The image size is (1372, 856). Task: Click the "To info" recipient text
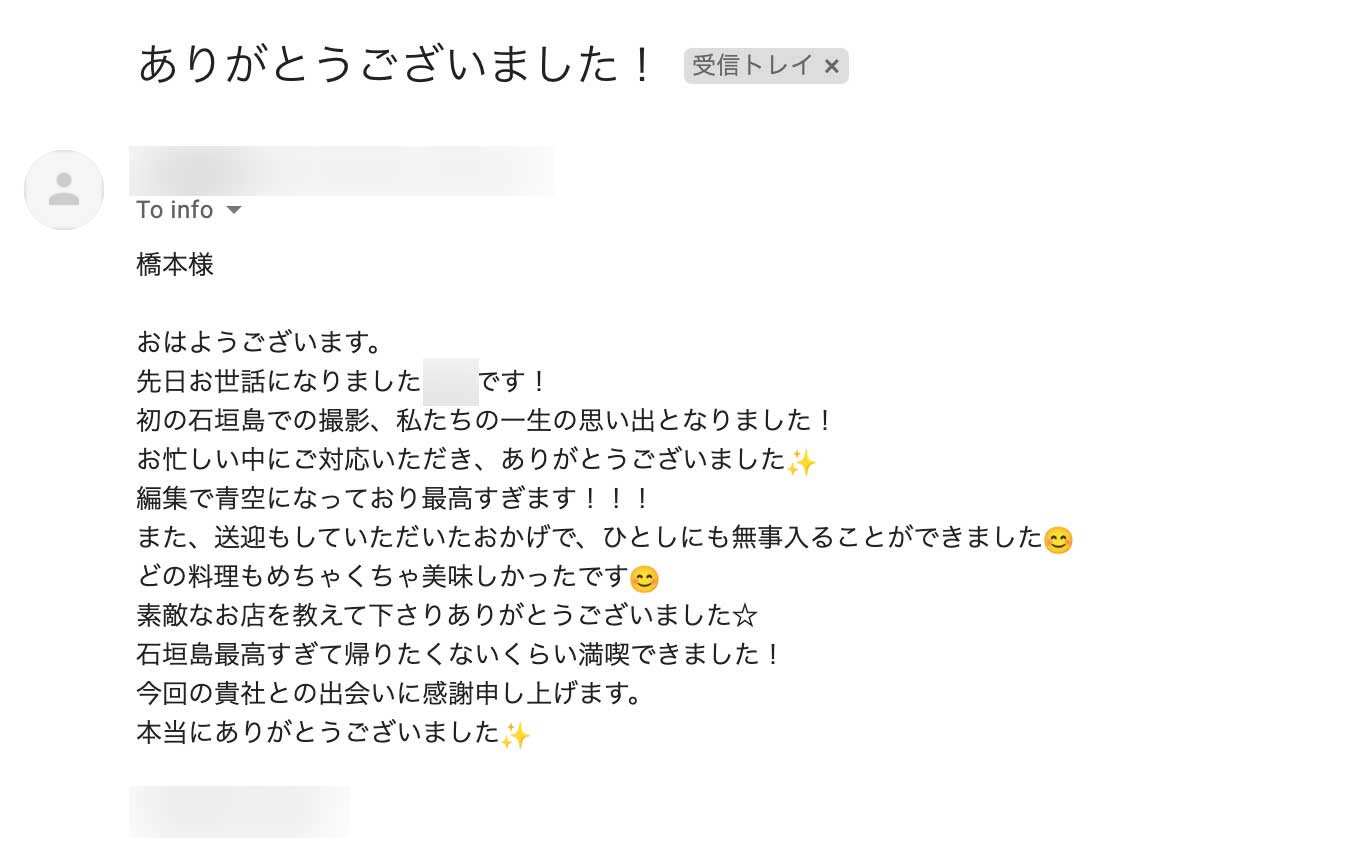174,210
